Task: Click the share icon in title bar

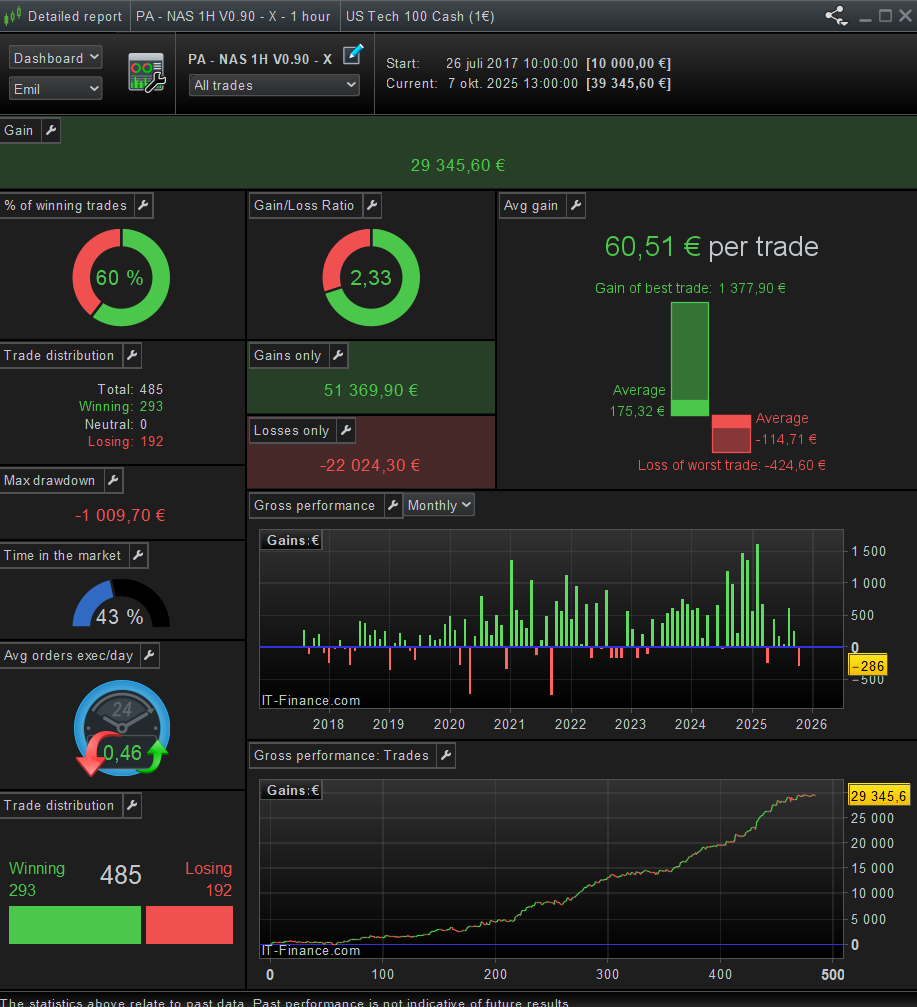Action: click(835, 16)
